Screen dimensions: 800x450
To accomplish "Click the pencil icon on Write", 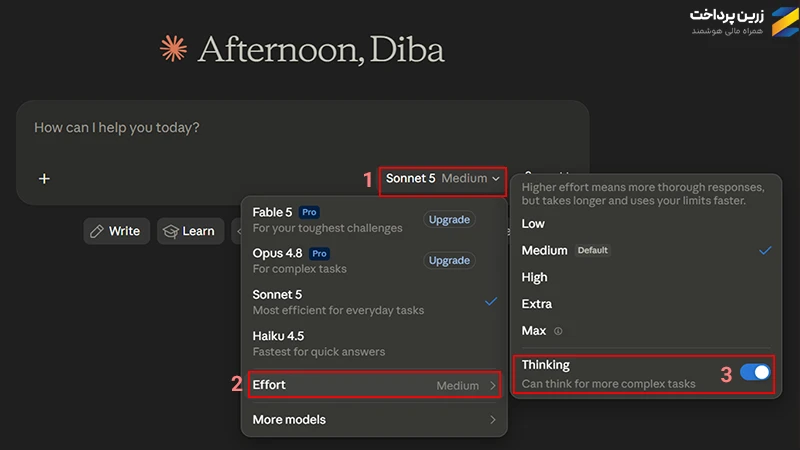I will [x=97, y=232].
